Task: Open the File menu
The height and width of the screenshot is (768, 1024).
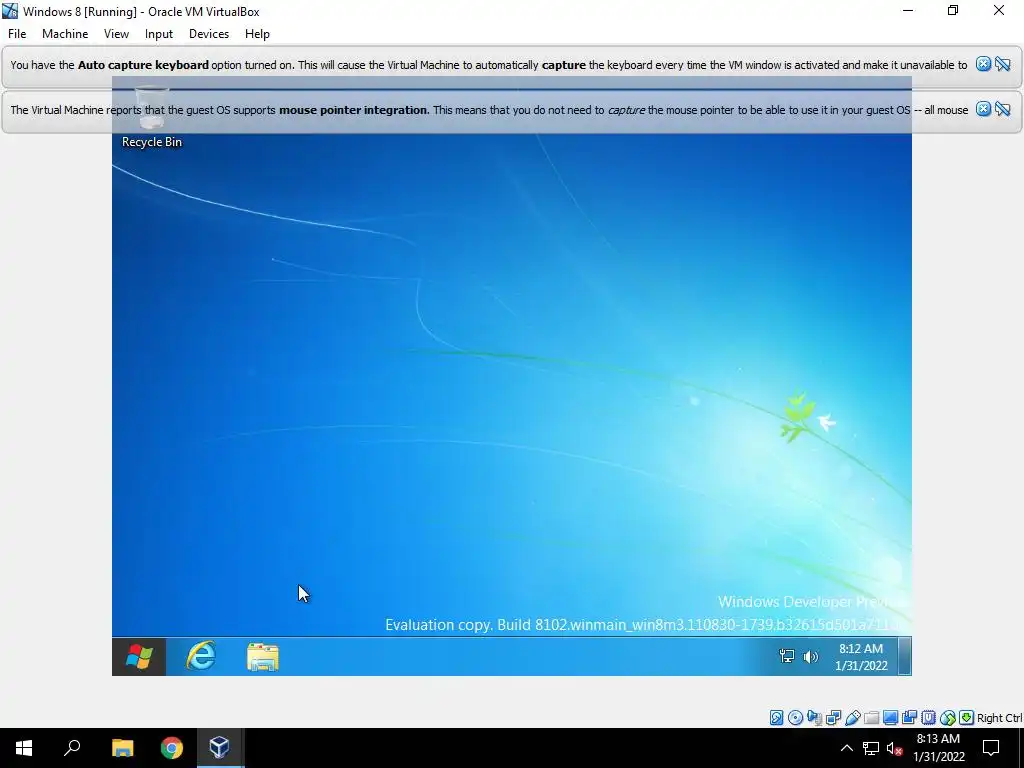Action: [17, 34]
